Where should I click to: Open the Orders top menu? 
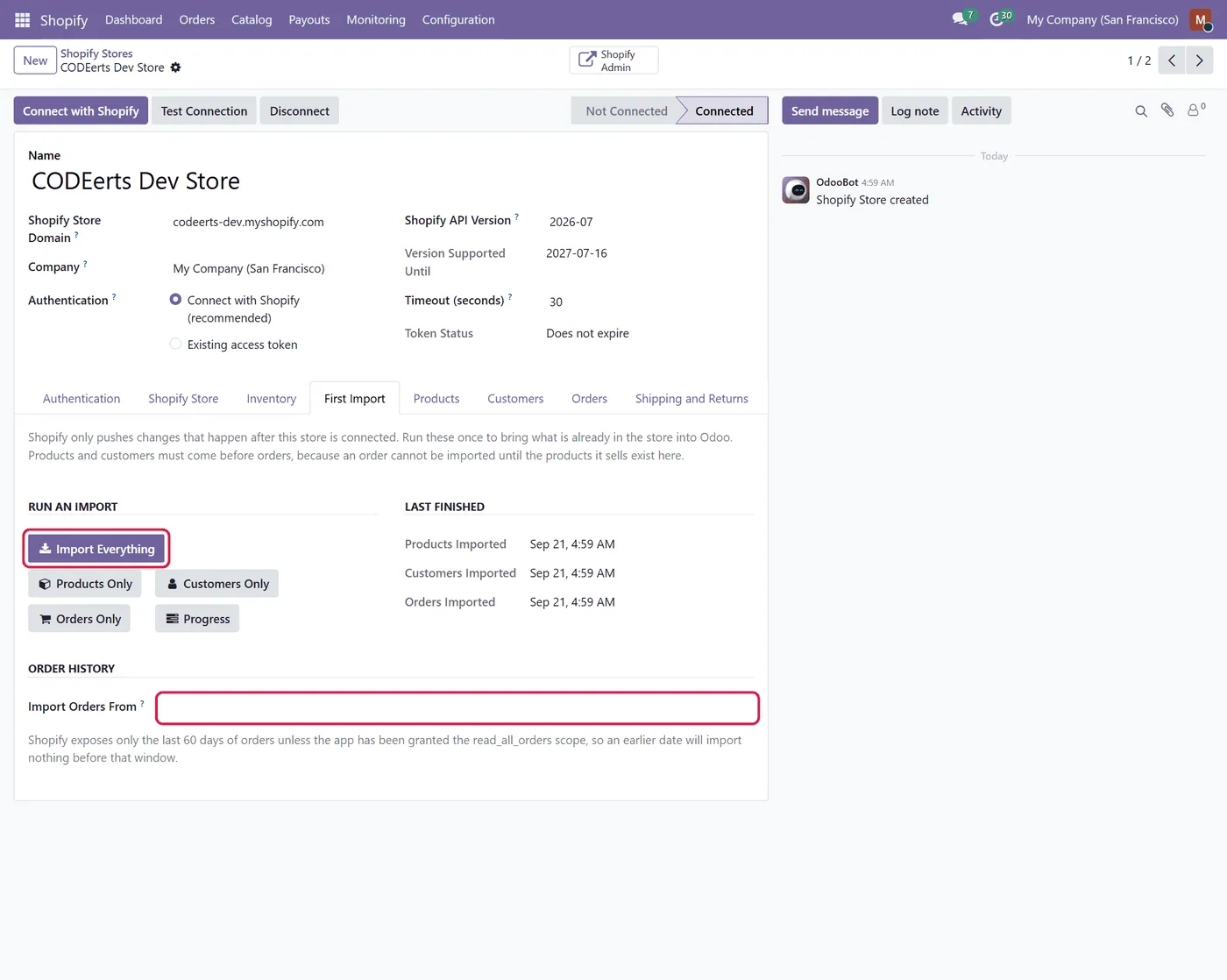click(x=197, y=19)
